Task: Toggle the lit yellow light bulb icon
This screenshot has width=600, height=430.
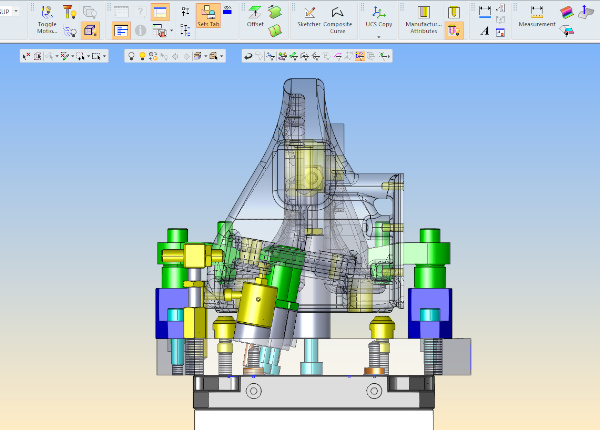Action: 142,56
